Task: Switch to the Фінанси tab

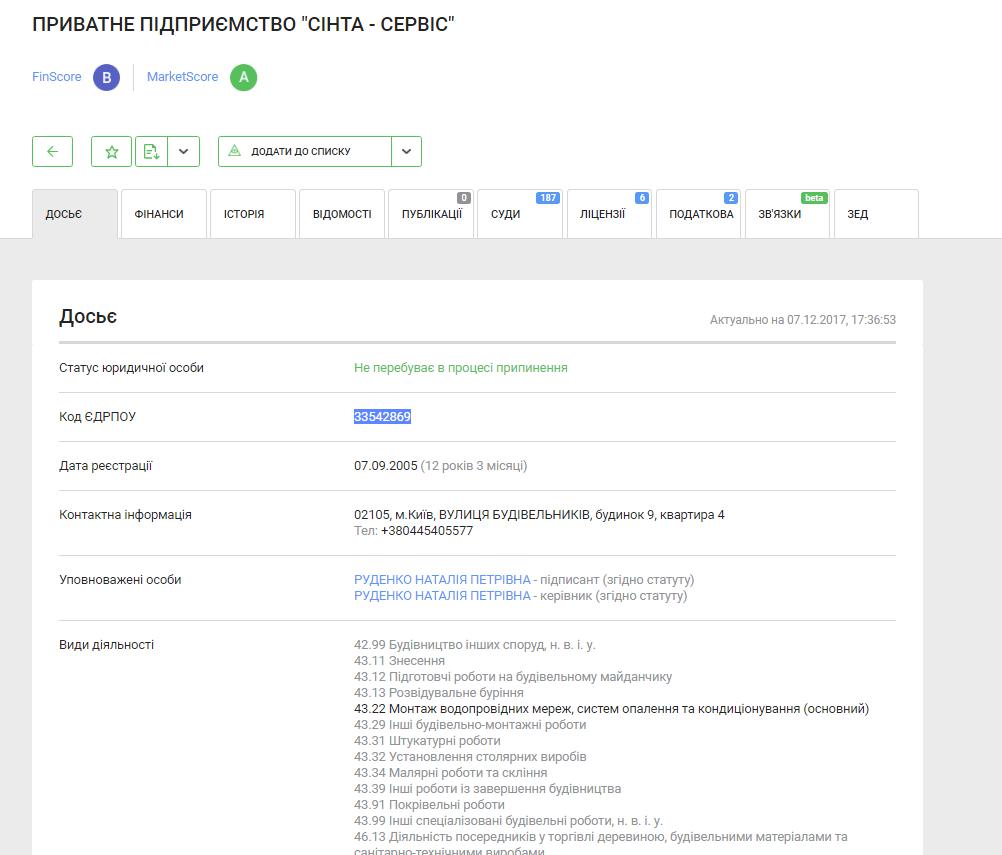Action: [x=163, y=214]
